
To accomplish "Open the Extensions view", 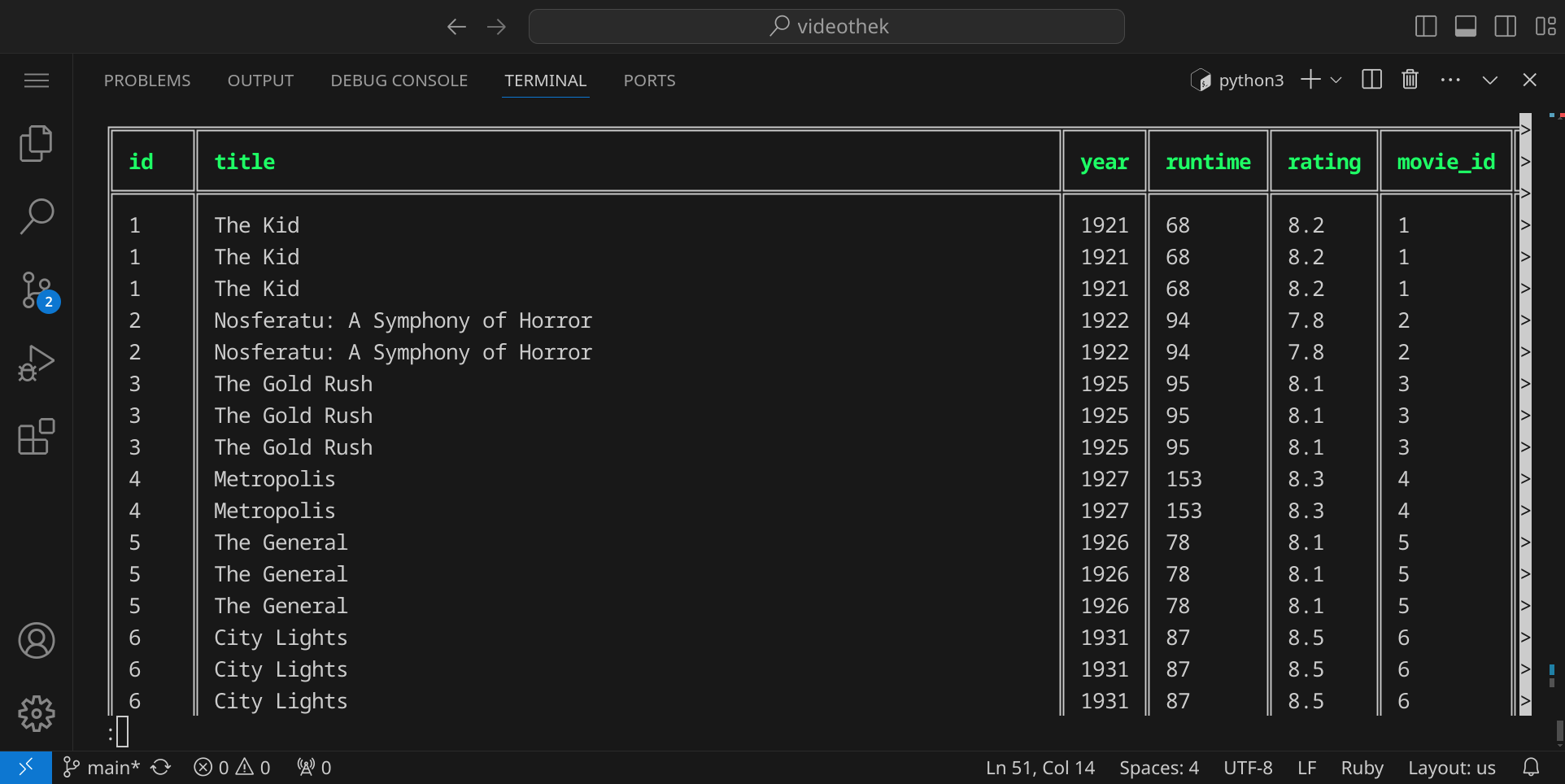I will click(x=36, y=437).
